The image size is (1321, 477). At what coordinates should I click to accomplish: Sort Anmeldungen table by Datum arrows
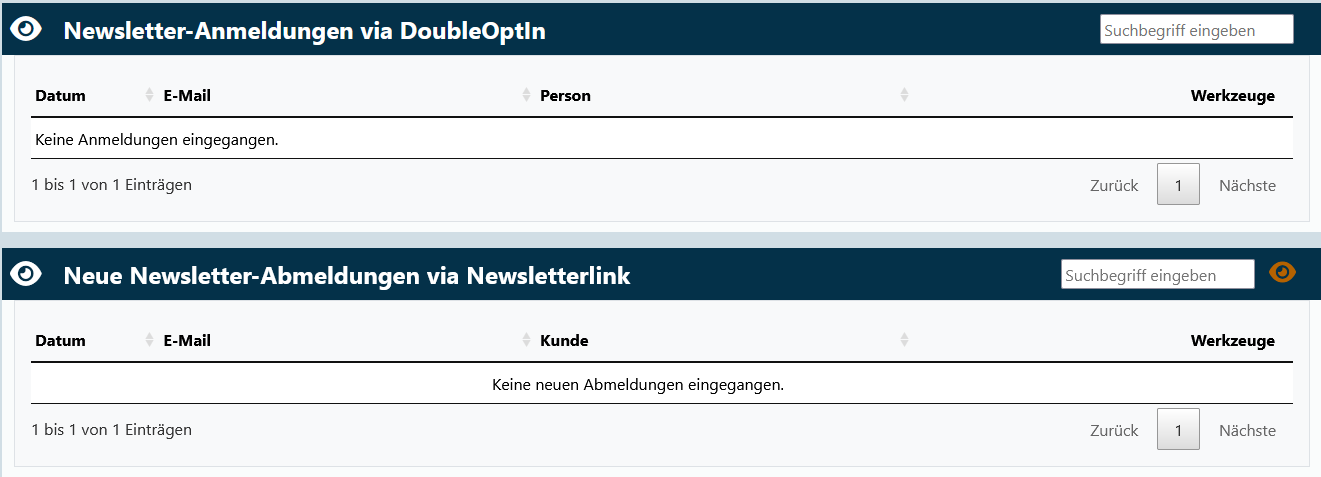[150, 96]
